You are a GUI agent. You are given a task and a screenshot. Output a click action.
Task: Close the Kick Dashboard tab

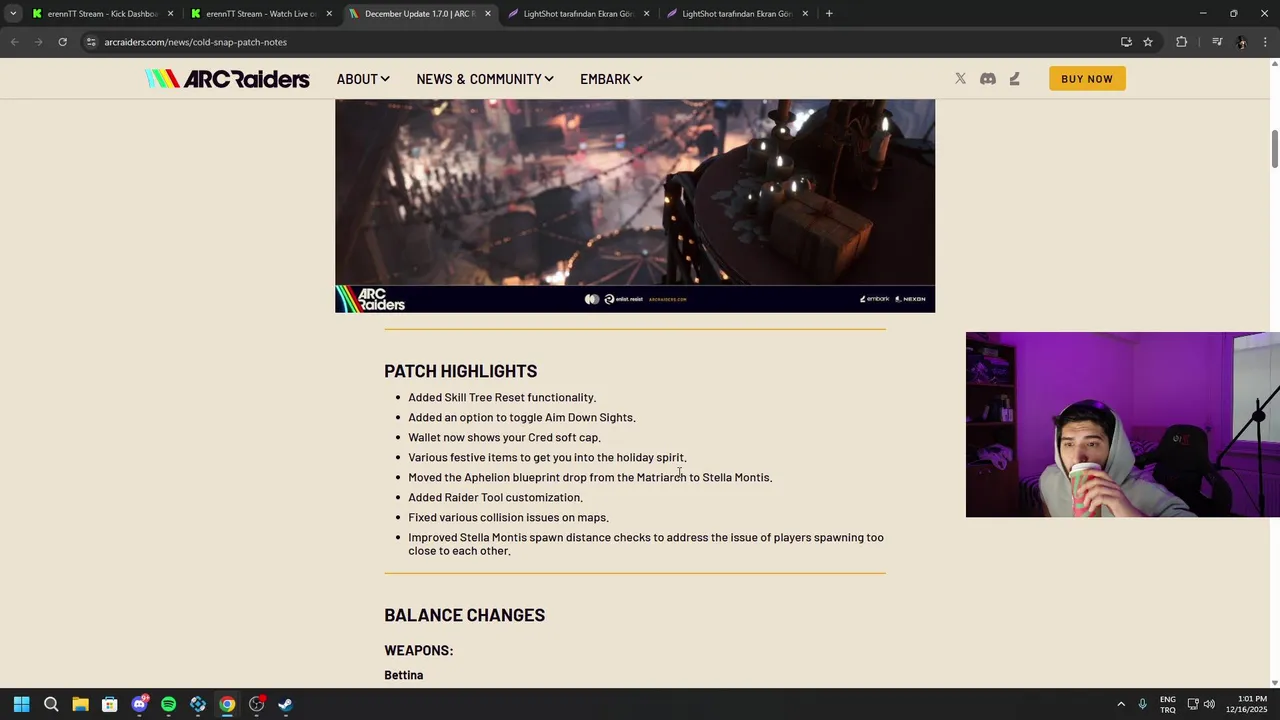[x=170, y=14]
